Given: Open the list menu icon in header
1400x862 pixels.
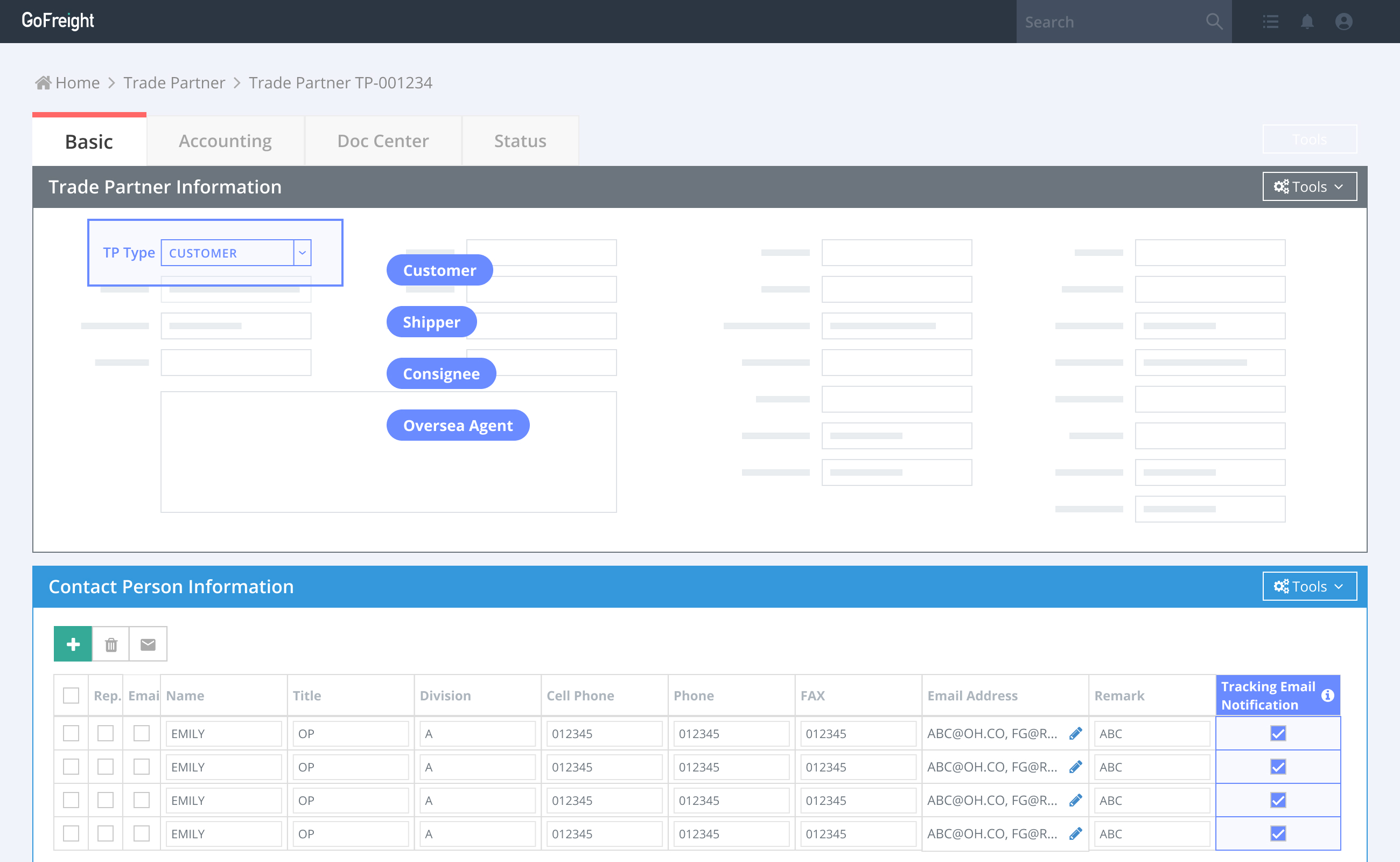Looking at the screenshot, I should [1270, 22].
